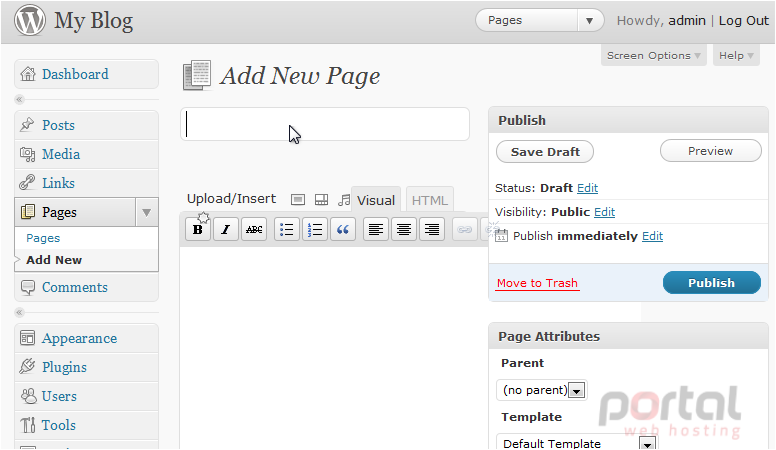Switch to the Visual editor tab
The image size is (776, 450).
click(x=376, y=200)
